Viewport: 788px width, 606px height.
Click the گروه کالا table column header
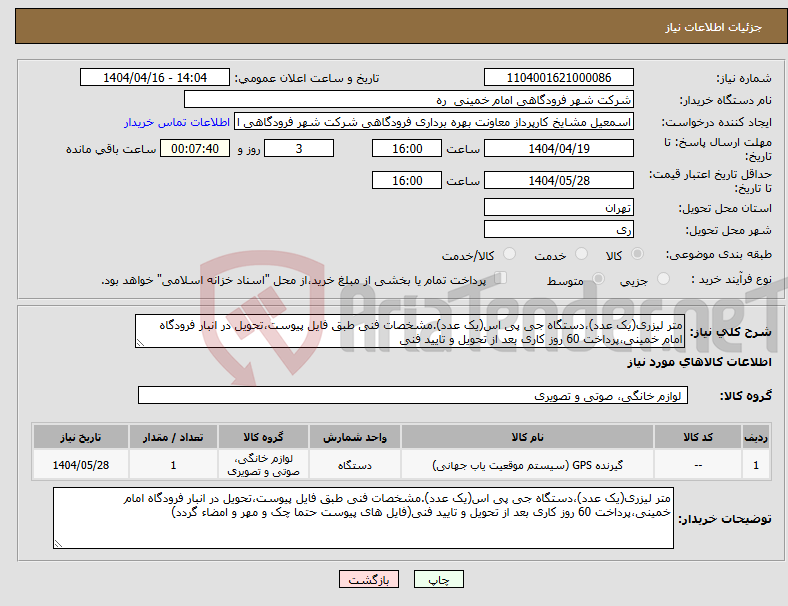(263, 437)
